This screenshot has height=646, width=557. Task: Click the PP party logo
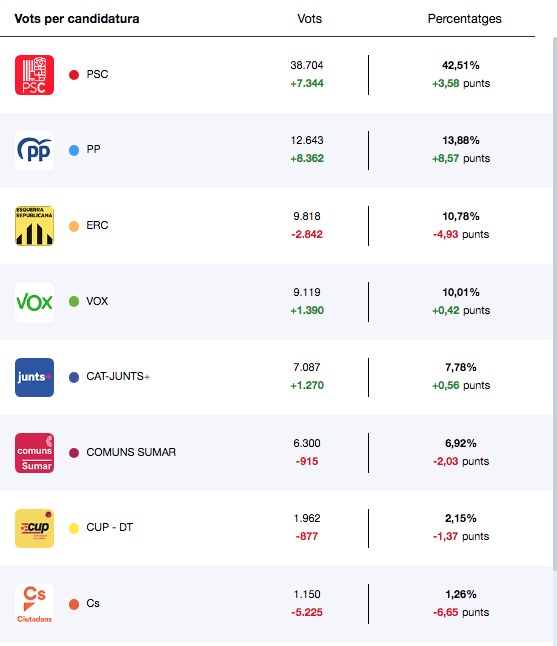[x=35, y=150]
